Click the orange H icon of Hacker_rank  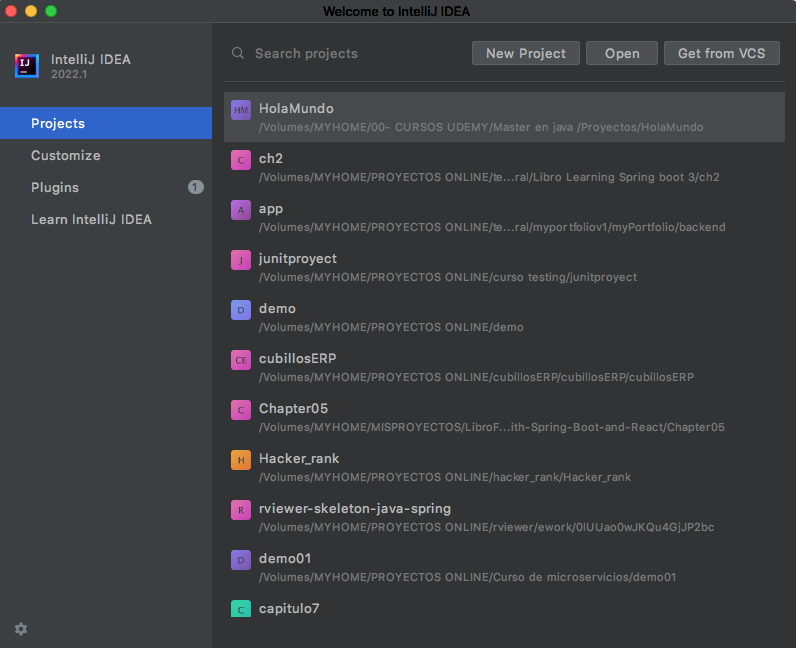pos(241,460)
